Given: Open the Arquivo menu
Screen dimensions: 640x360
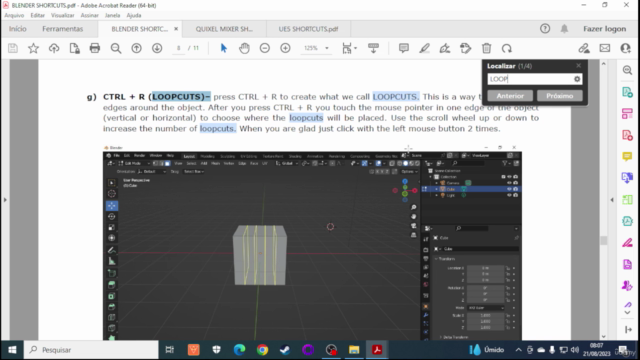Looking at the screenshot, I should [14, 15].
